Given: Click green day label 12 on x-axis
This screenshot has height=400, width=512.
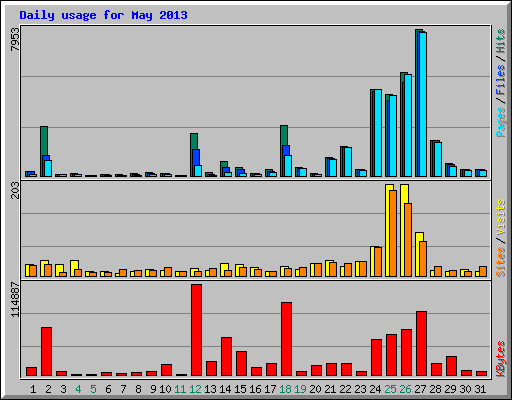Looking at the screenshot, I should click(x=195, y=389).
